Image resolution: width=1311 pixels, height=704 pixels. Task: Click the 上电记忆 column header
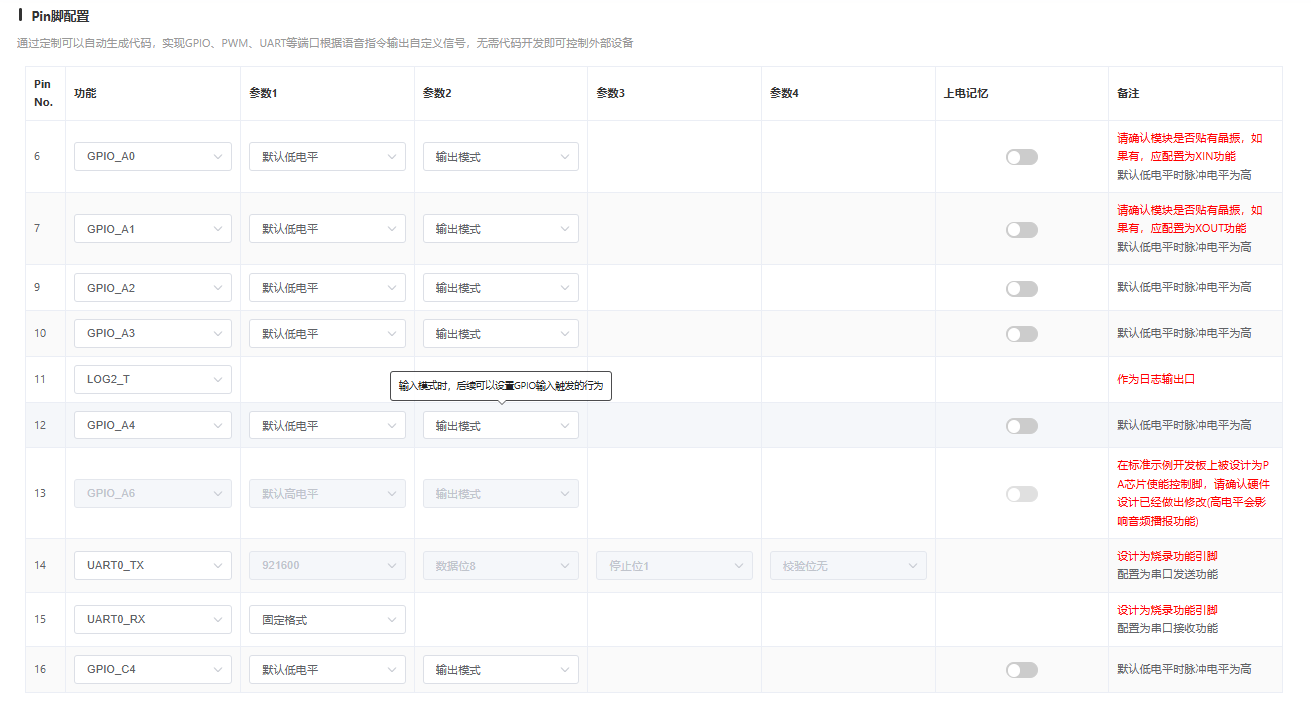pyautogui.click(x=965, y=93)
